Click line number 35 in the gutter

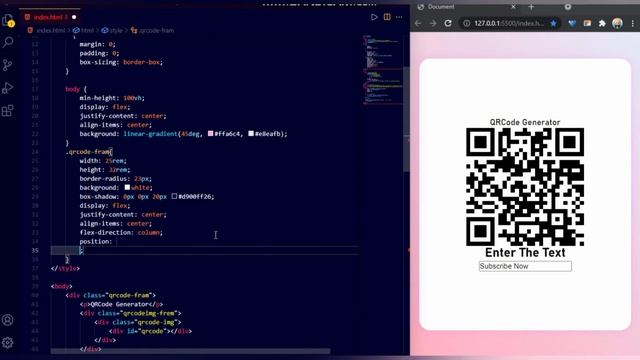[x=35, y=250]
